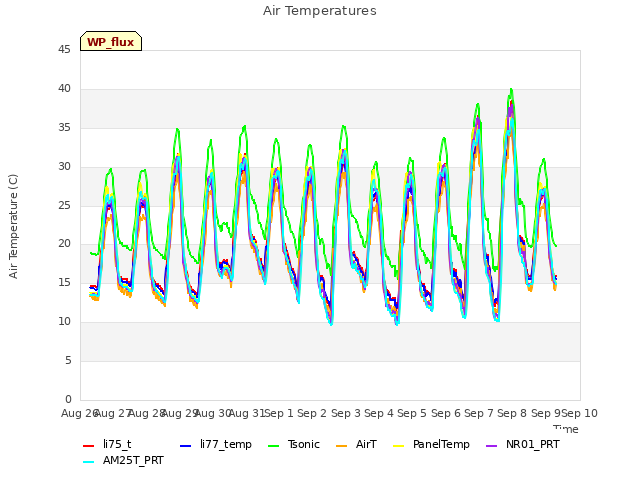Click the Air Temperature (C) axis label
The width and height of the screenshot is (640, 480).
point(13,226)
